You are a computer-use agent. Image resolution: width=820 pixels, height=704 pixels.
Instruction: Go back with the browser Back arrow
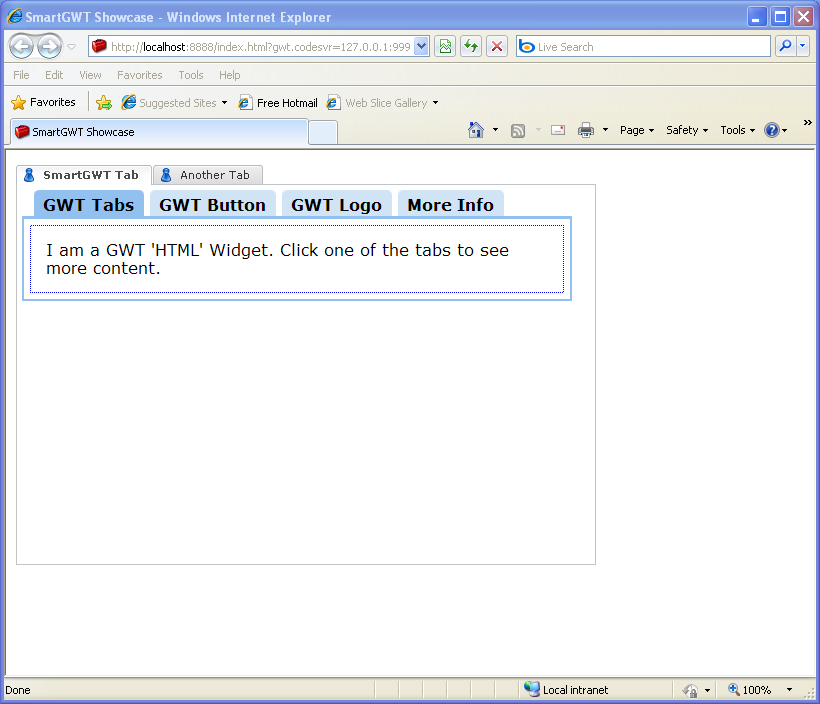(21, 47)
